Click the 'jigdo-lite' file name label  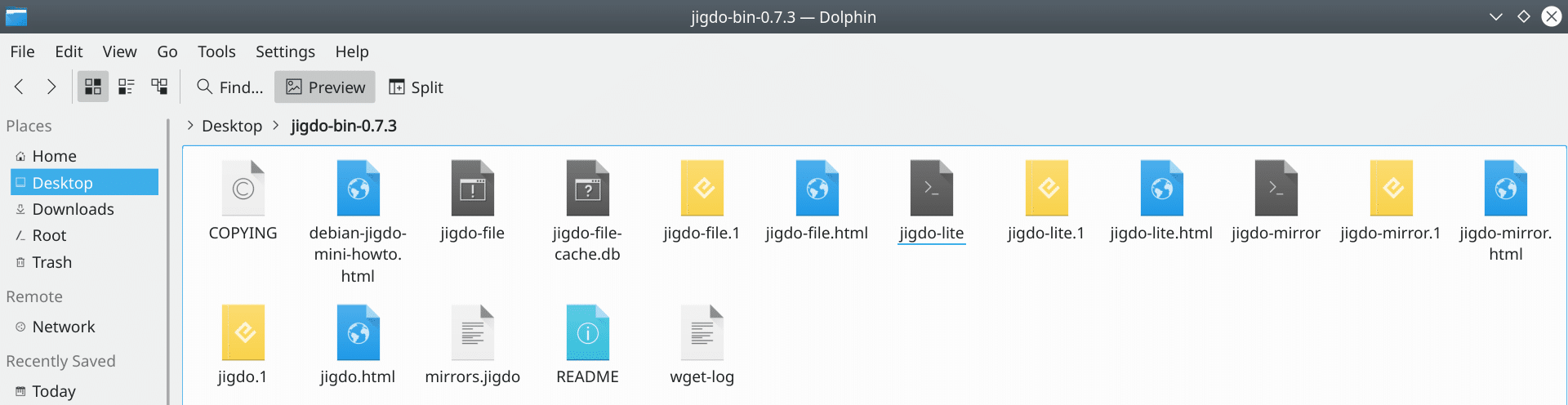(932, 234)
